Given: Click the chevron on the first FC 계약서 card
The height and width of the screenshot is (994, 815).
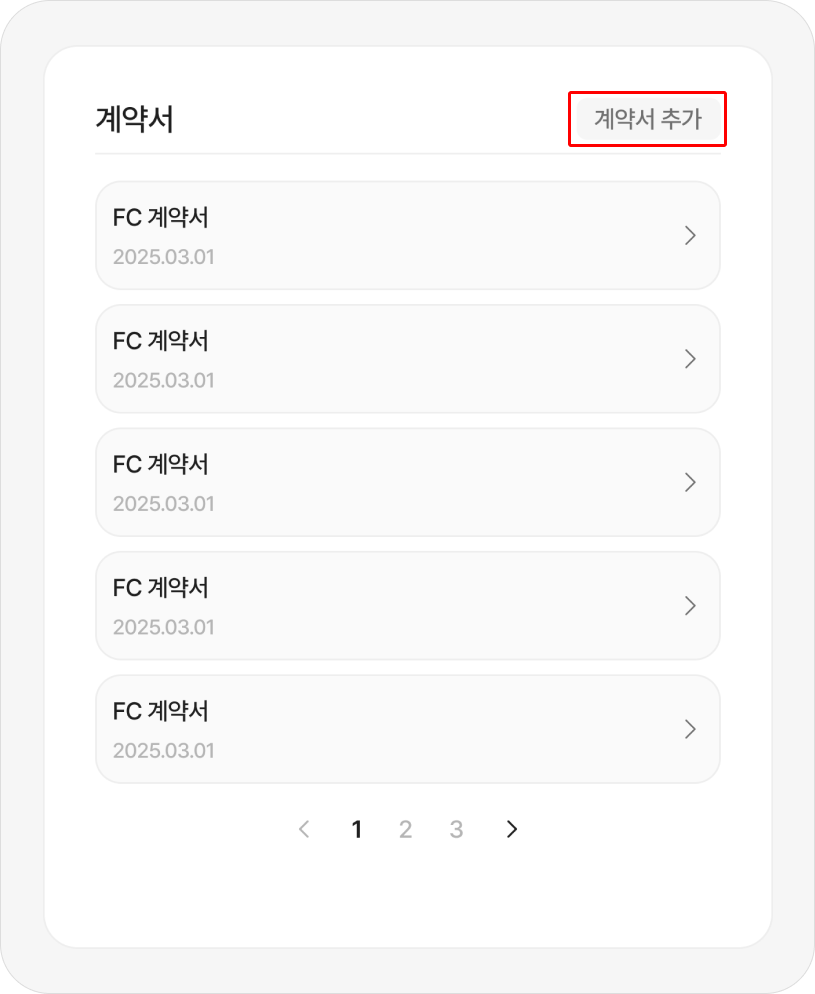Looking at the screenshot, I should tap(689, 235).
